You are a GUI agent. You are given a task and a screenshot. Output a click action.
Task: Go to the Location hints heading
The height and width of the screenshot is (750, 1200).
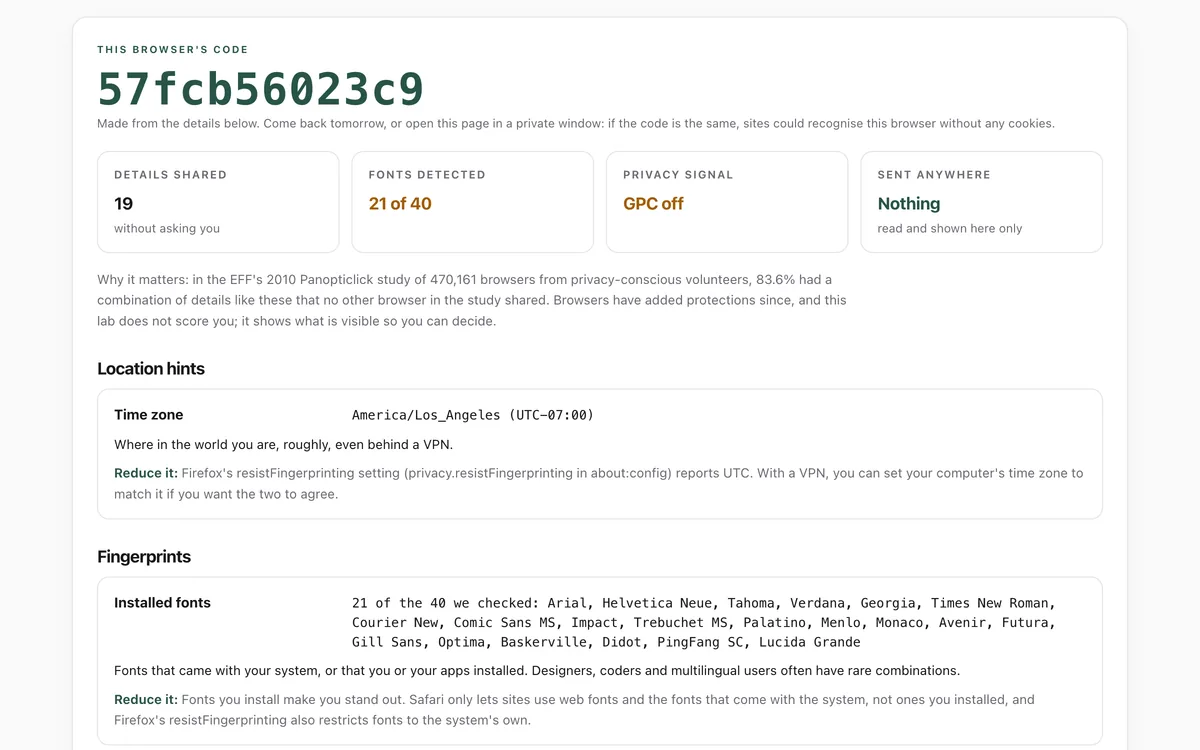[x=151, y=368]
